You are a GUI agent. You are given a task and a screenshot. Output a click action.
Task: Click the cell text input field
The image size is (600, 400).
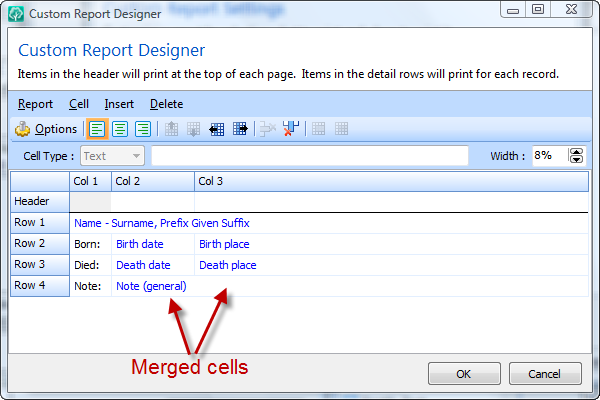coord(310,156)
